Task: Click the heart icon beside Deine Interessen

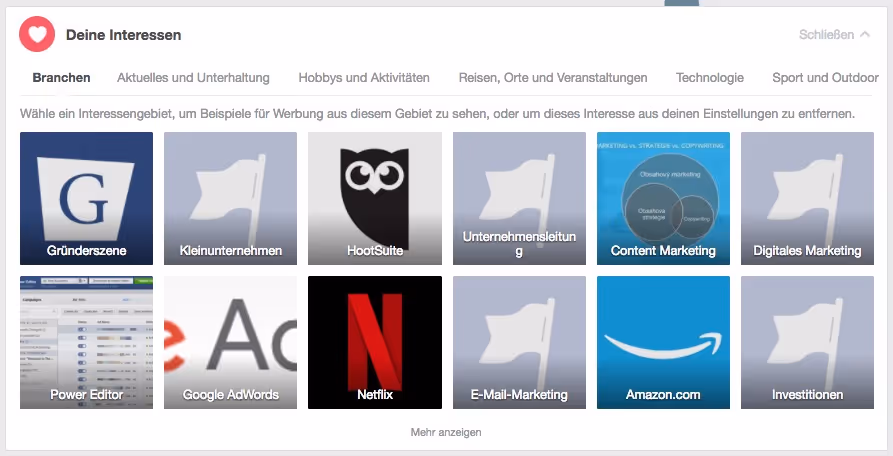Action: tap(37, 34)
